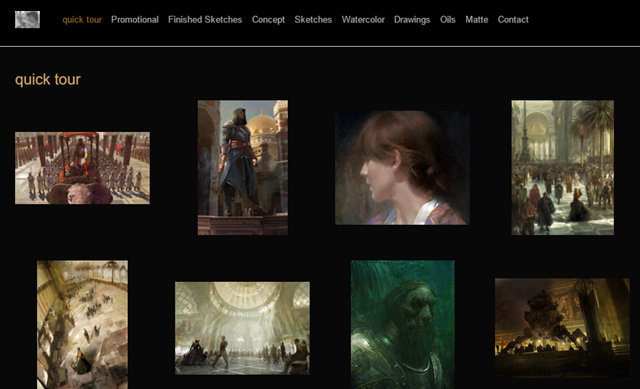
Task: Open the Sketches gallery
Action: 313,20
